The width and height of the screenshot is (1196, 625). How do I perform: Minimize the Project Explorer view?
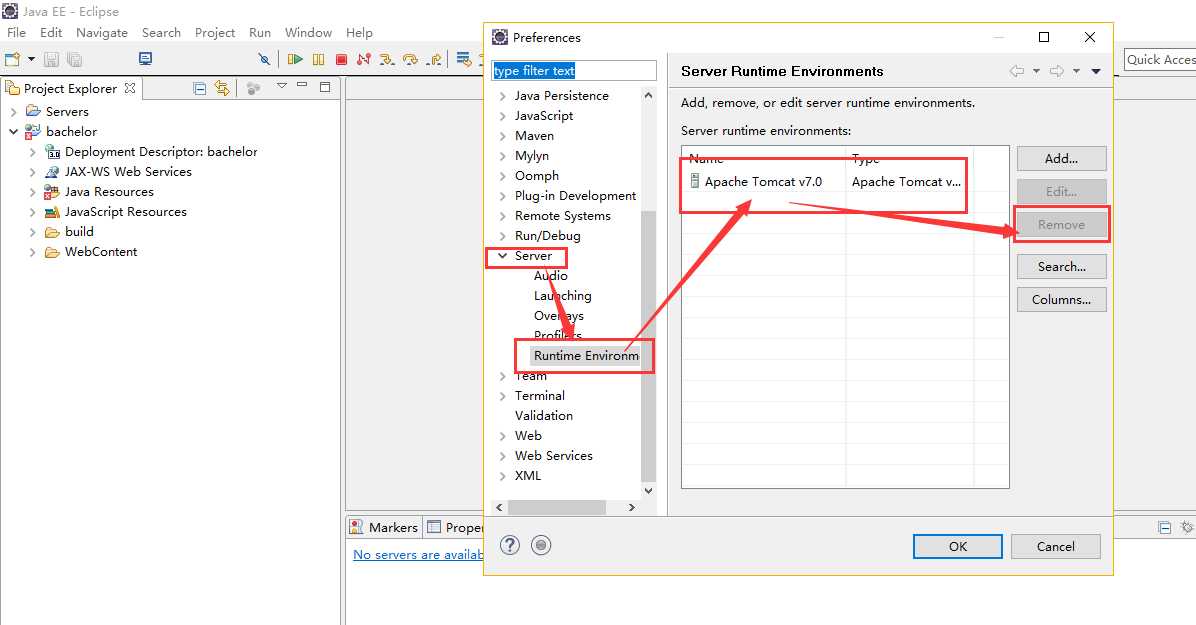click(302, 85)
